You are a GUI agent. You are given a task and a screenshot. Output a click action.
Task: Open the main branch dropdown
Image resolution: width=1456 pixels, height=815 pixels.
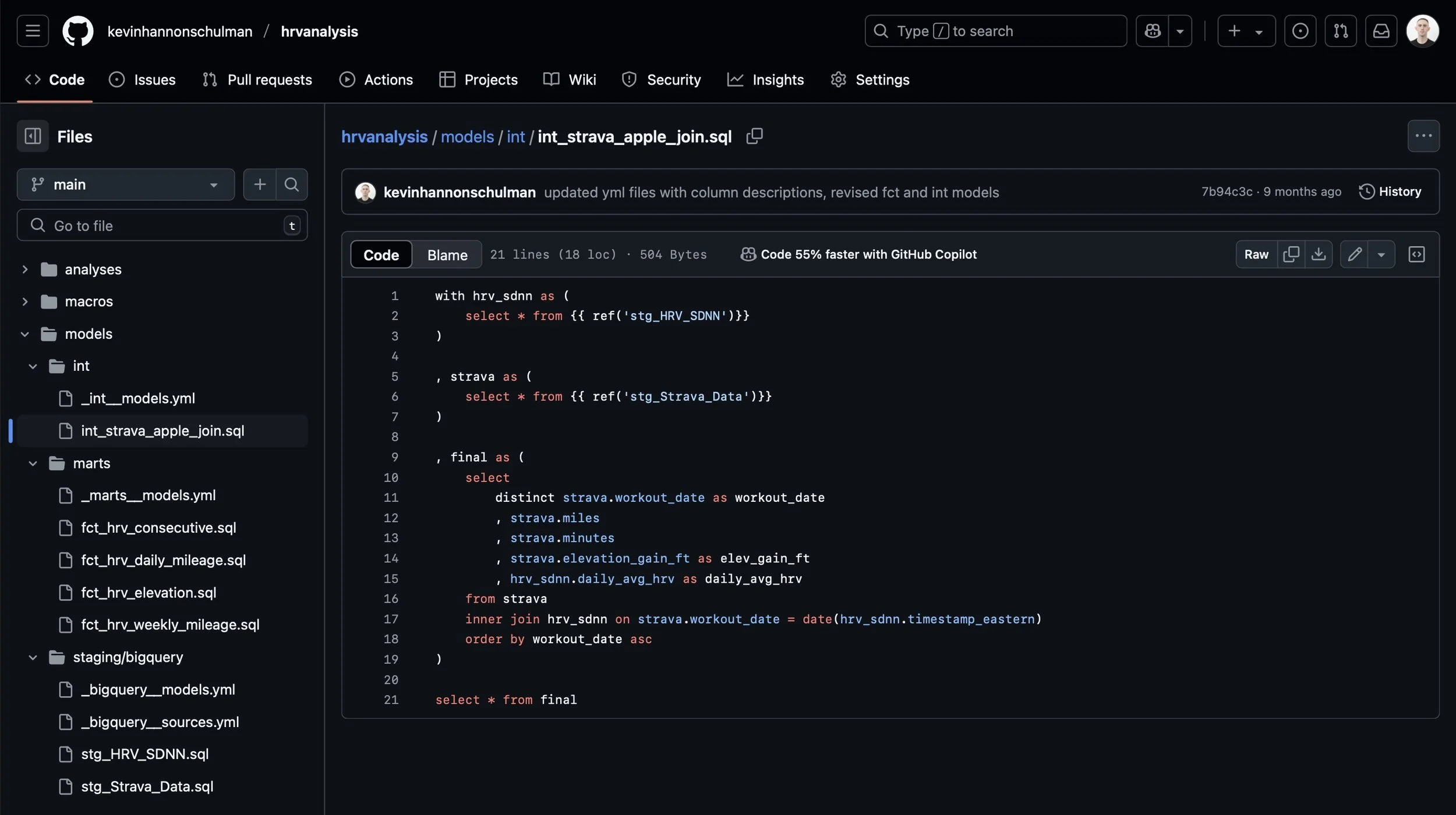tap(125, 185)
